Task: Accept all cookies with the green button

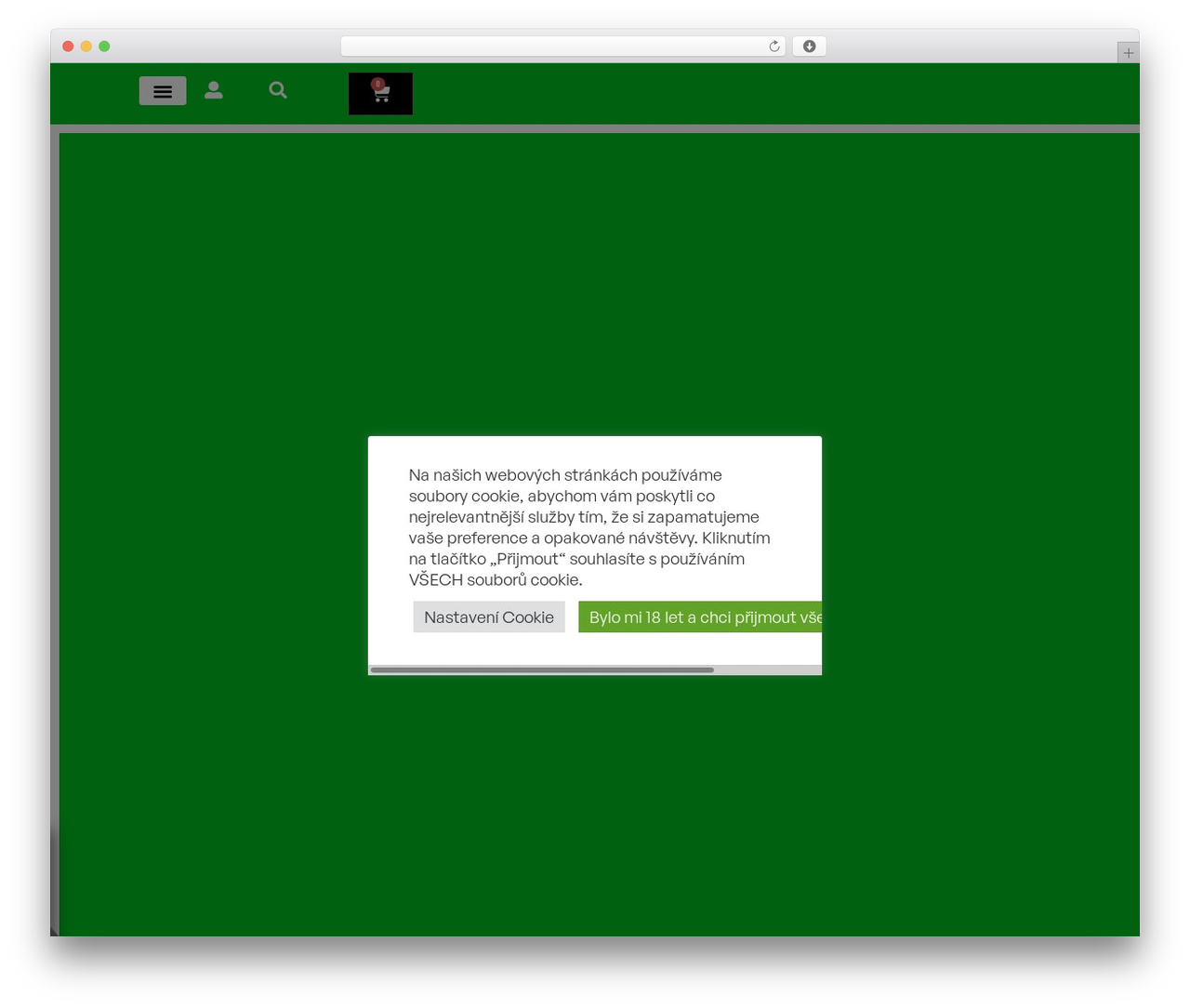Action: click(700, 617)
